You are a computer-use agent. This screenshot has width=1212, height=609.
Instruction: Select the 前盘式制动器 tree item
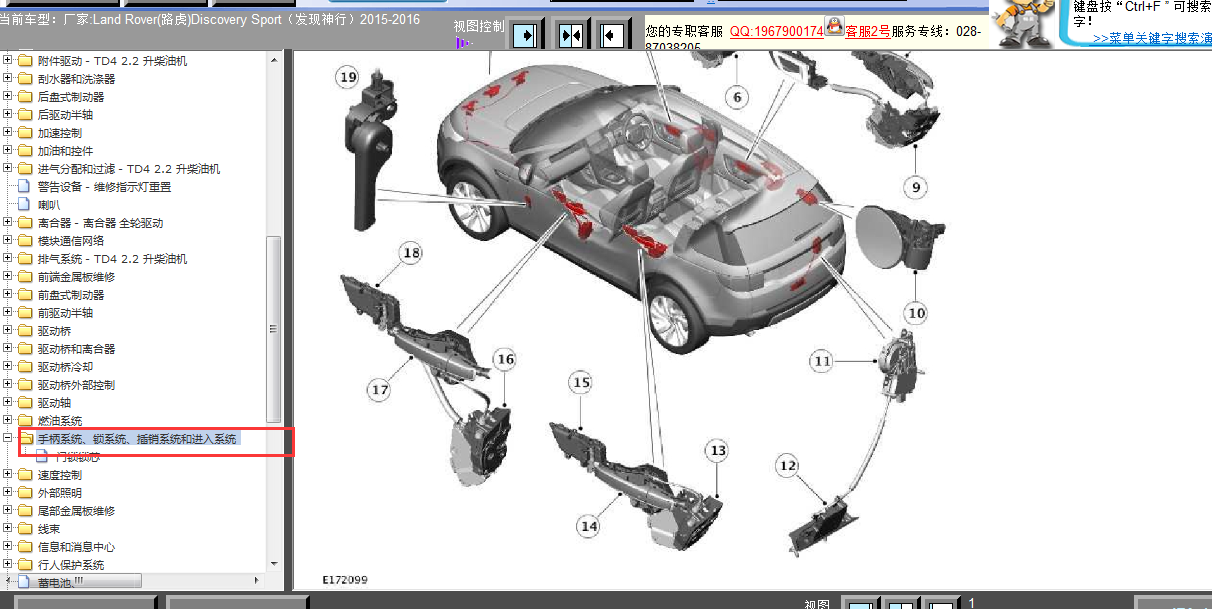pyautogui.click(x=71, y=295)
